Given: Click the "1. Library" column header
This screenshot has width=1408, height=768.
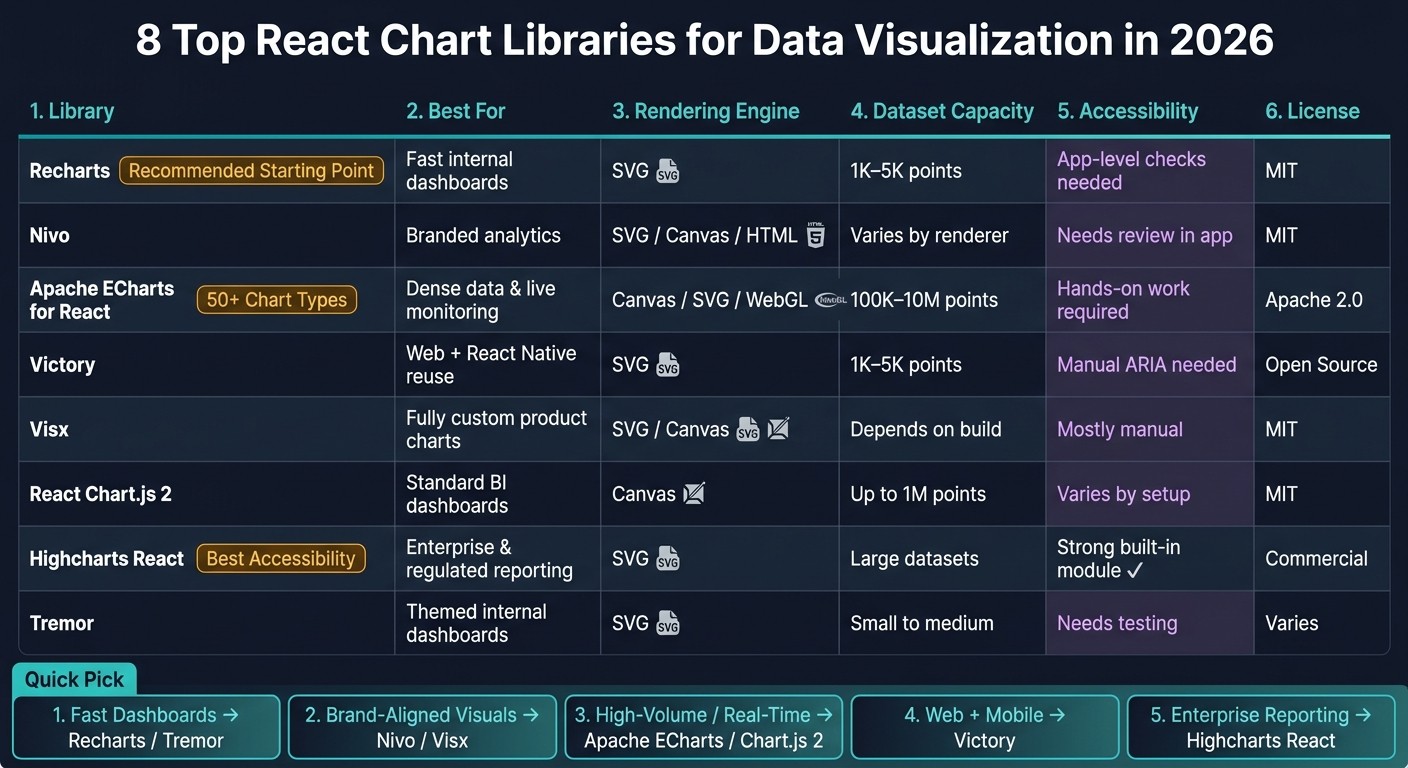Looking at the screenshot, I should (x=71, y=111).
